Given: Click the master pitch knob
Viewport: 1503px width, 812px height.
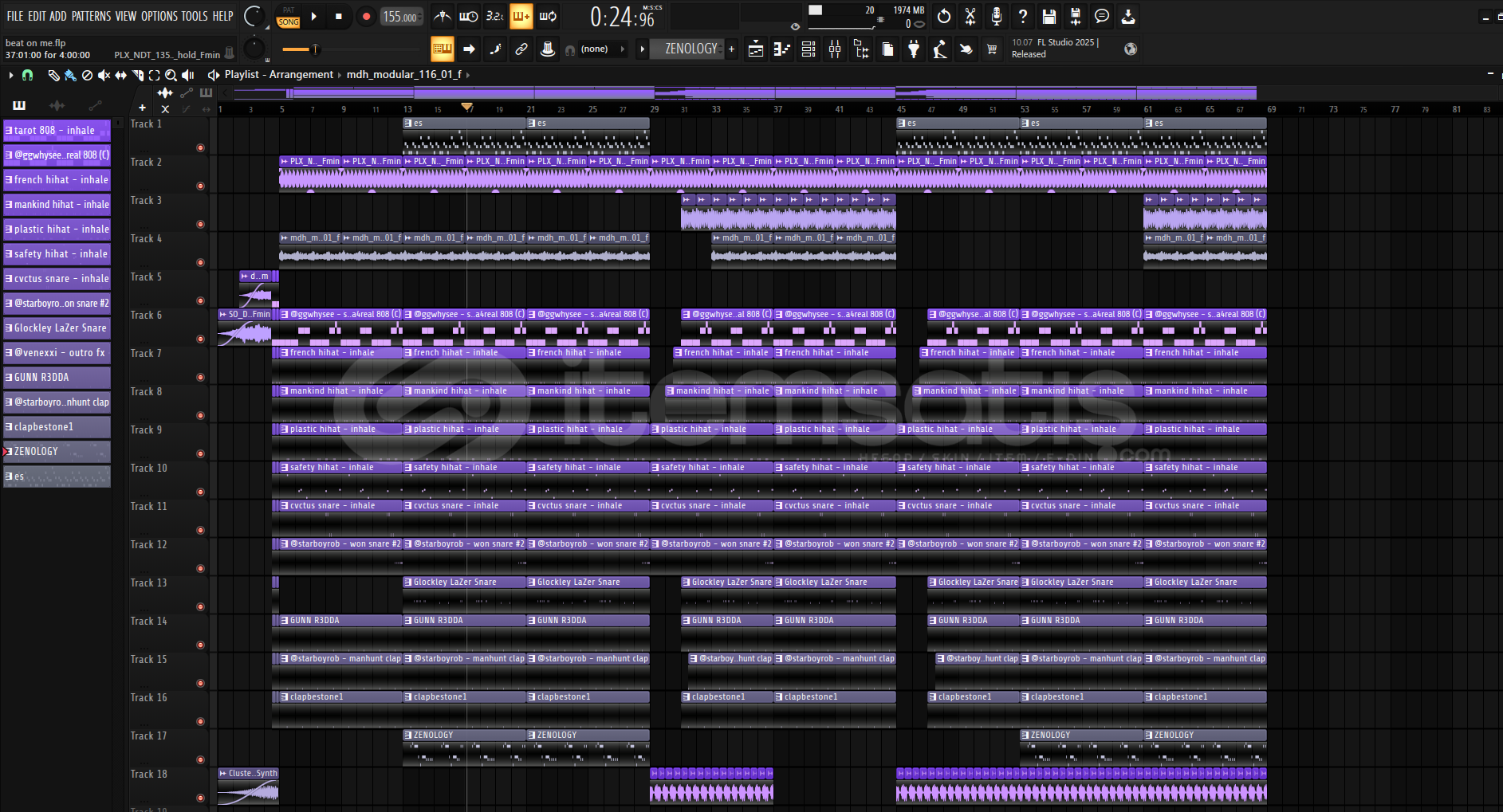Looking at the screenshot, I should pyautogui.click(x=254, y=49).
